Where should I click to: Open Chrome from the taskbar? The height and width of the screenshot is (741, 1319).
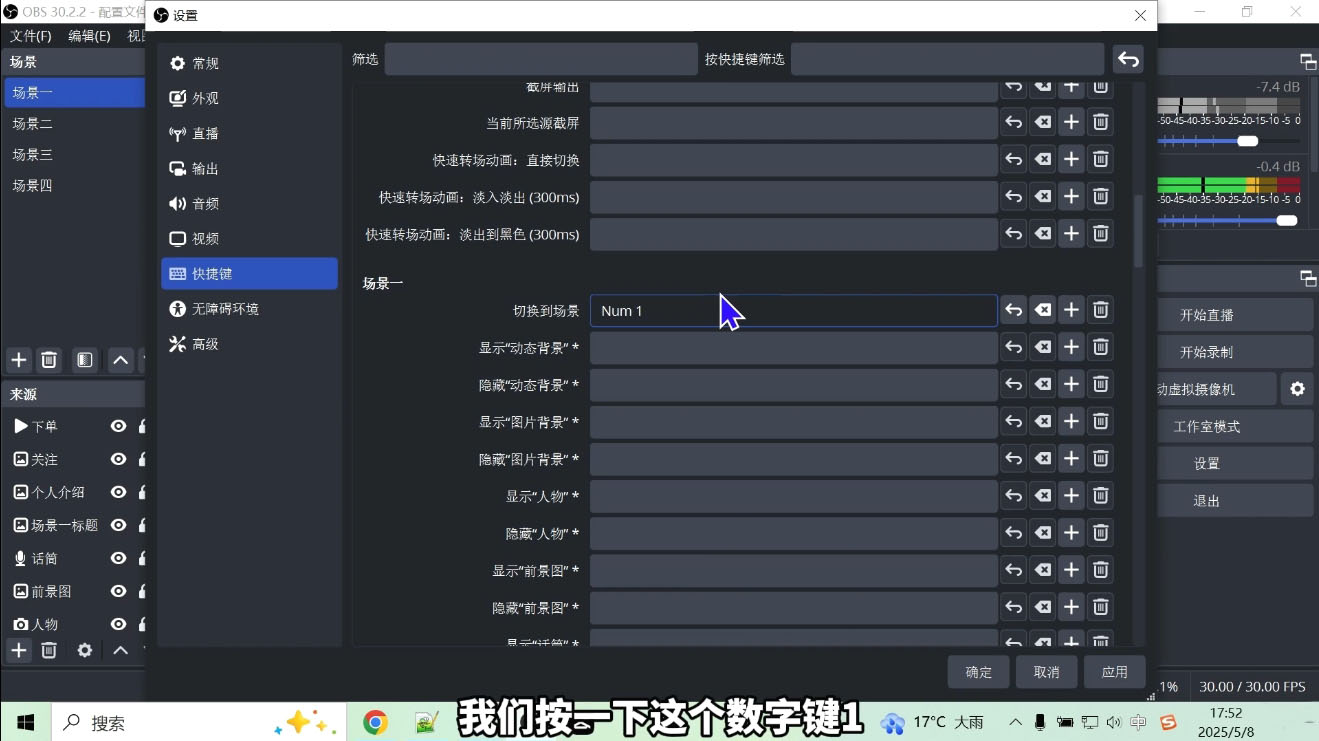(375, 722)
